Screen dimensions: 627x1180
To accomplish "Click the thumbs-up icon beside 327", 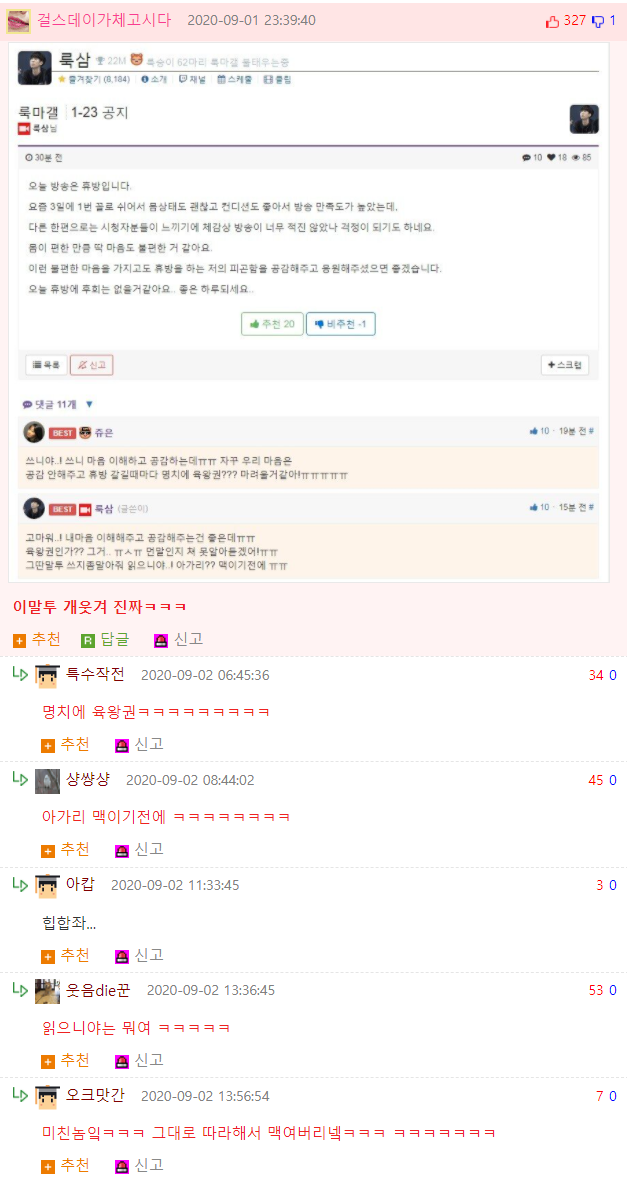I will pos(552,21).
